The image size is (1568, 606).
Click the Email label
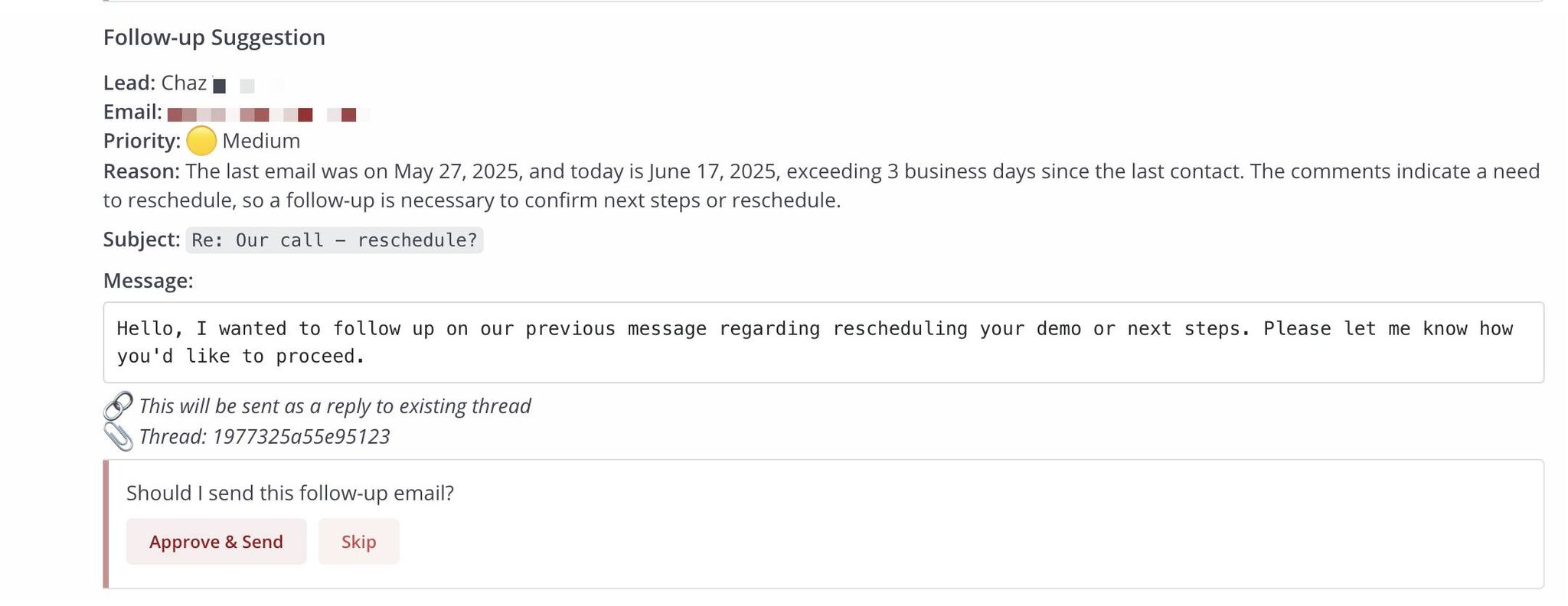(x=132, y=112)
